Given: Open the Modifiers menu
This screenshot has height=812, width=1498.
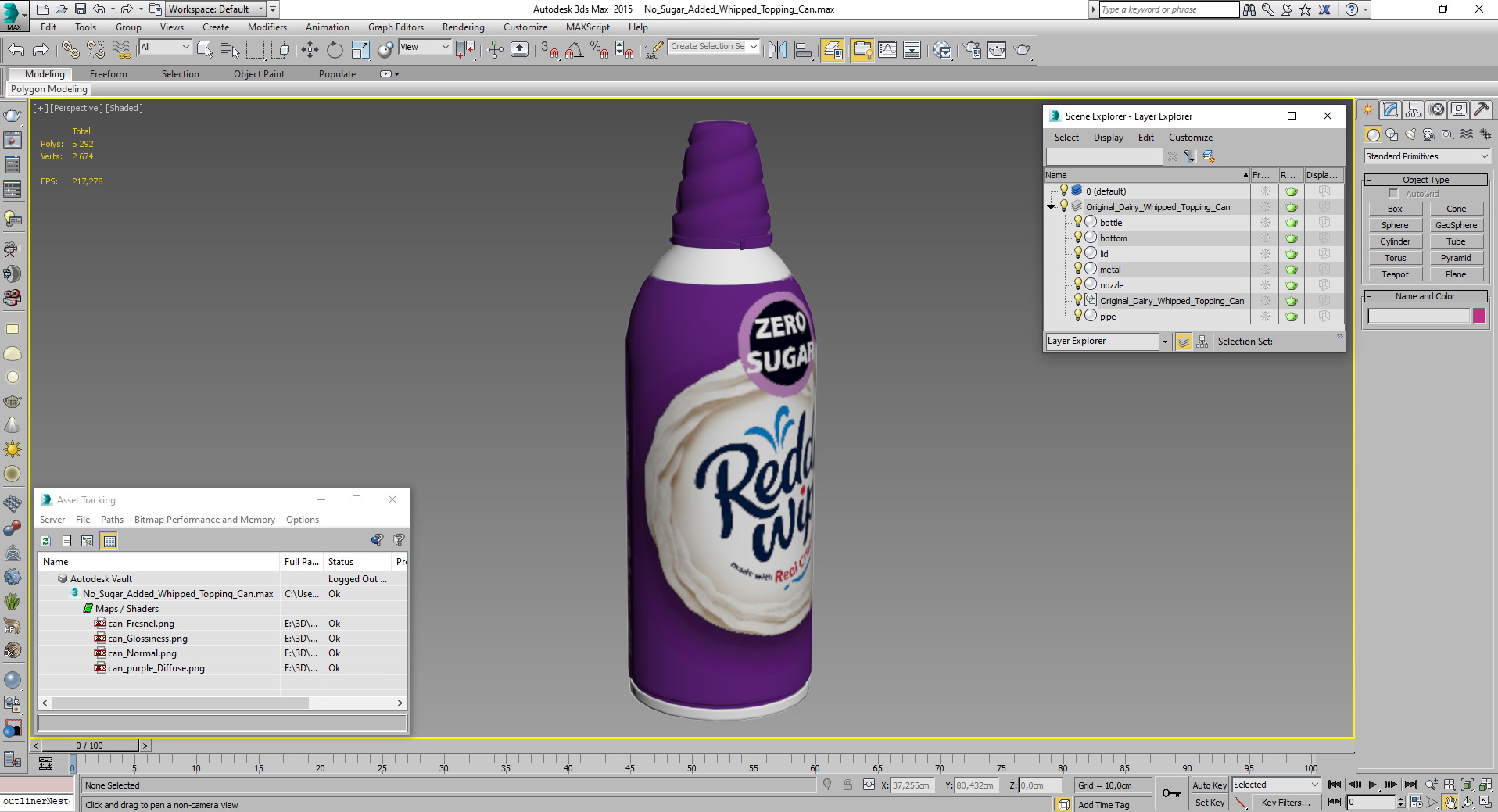Looking at the screenshot, I should (x=267, y=27).
